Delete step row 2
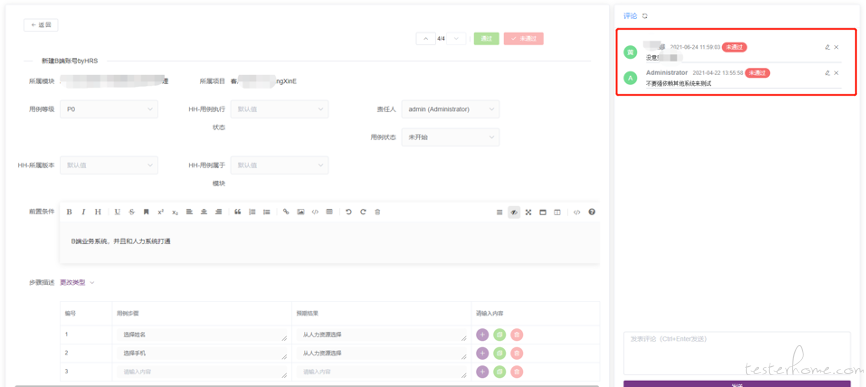The width and height of the screenshot is (866, 387). [516, 353]
